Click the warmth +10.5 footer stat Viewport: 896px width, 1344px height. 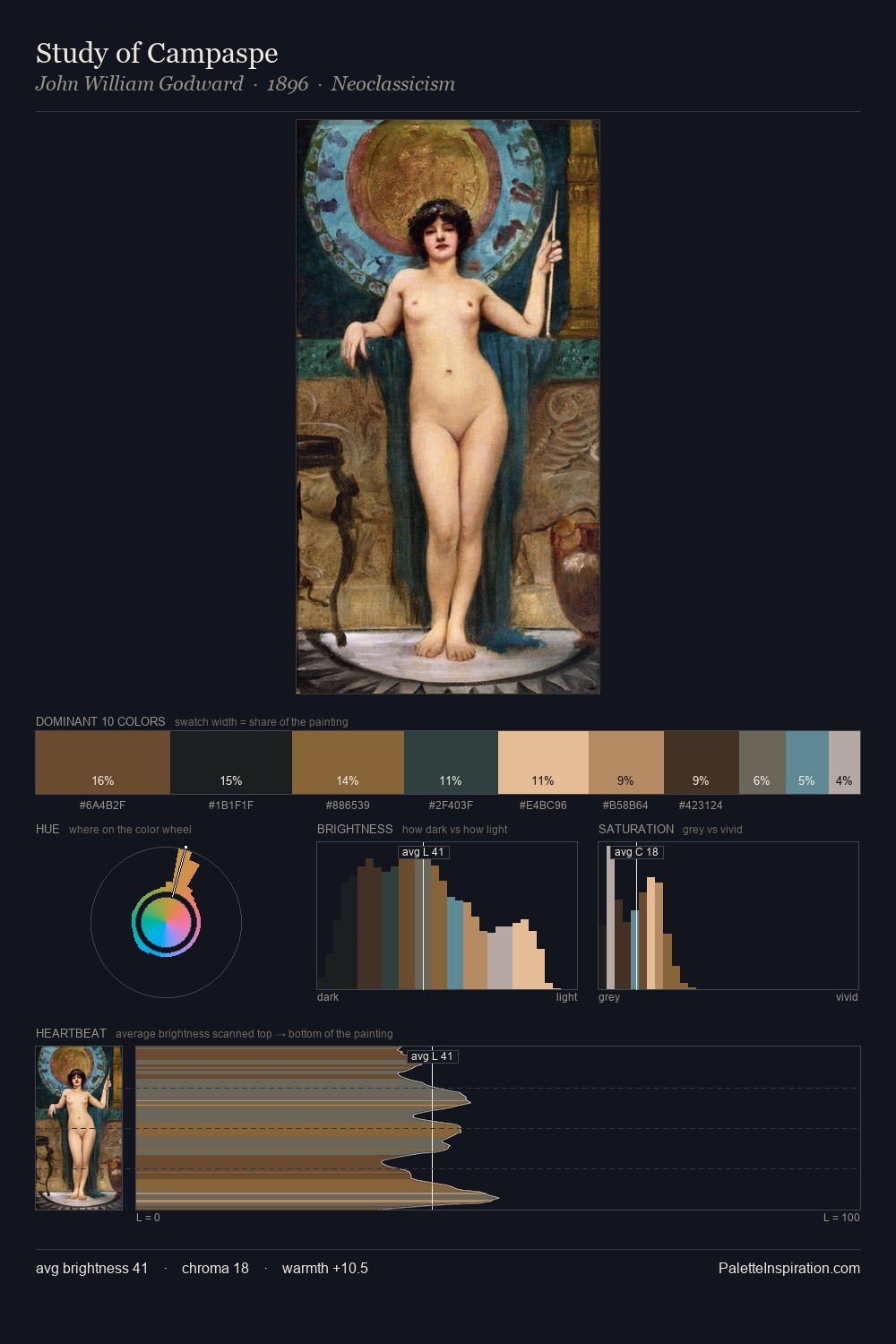(325, 1268)
